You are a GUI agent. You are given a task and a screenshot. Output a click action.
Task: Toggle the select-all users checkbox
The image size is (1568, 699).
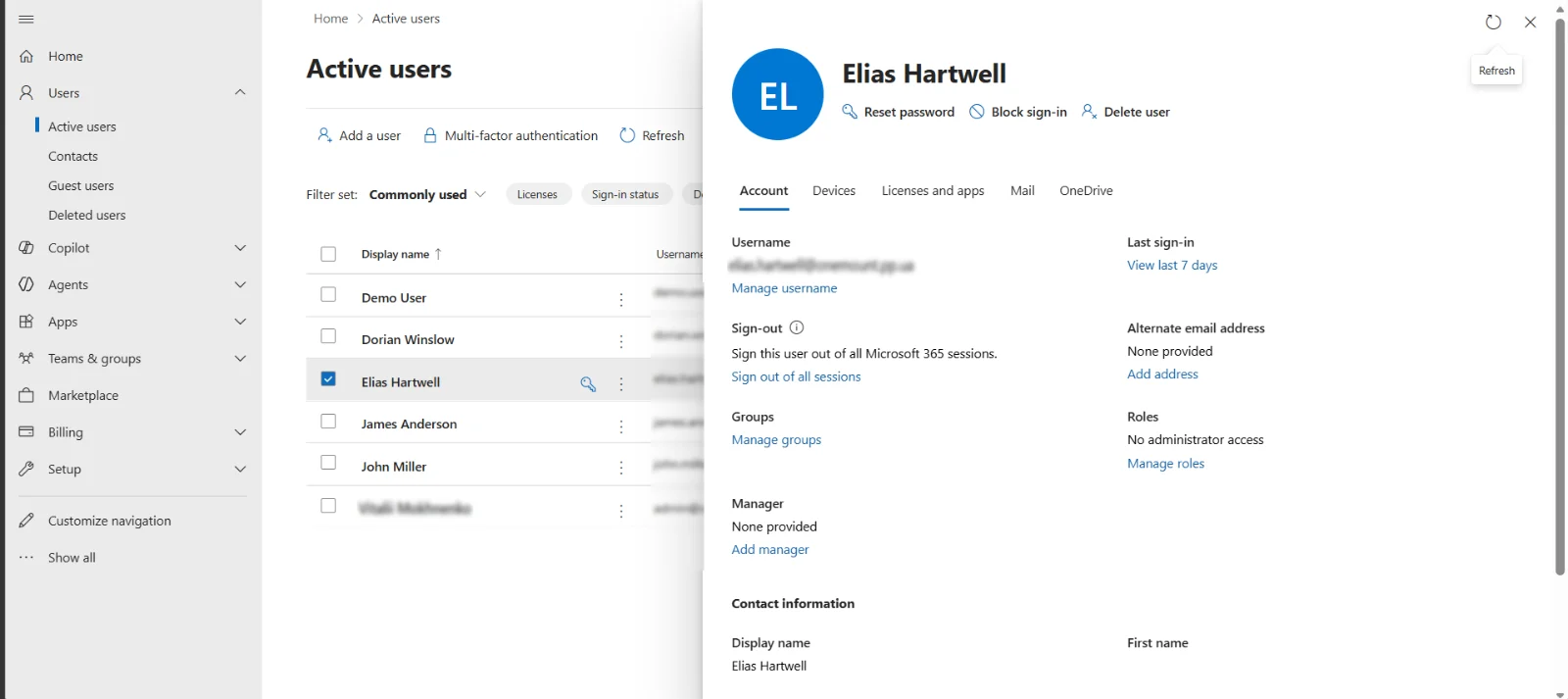[x=328, y=254]
